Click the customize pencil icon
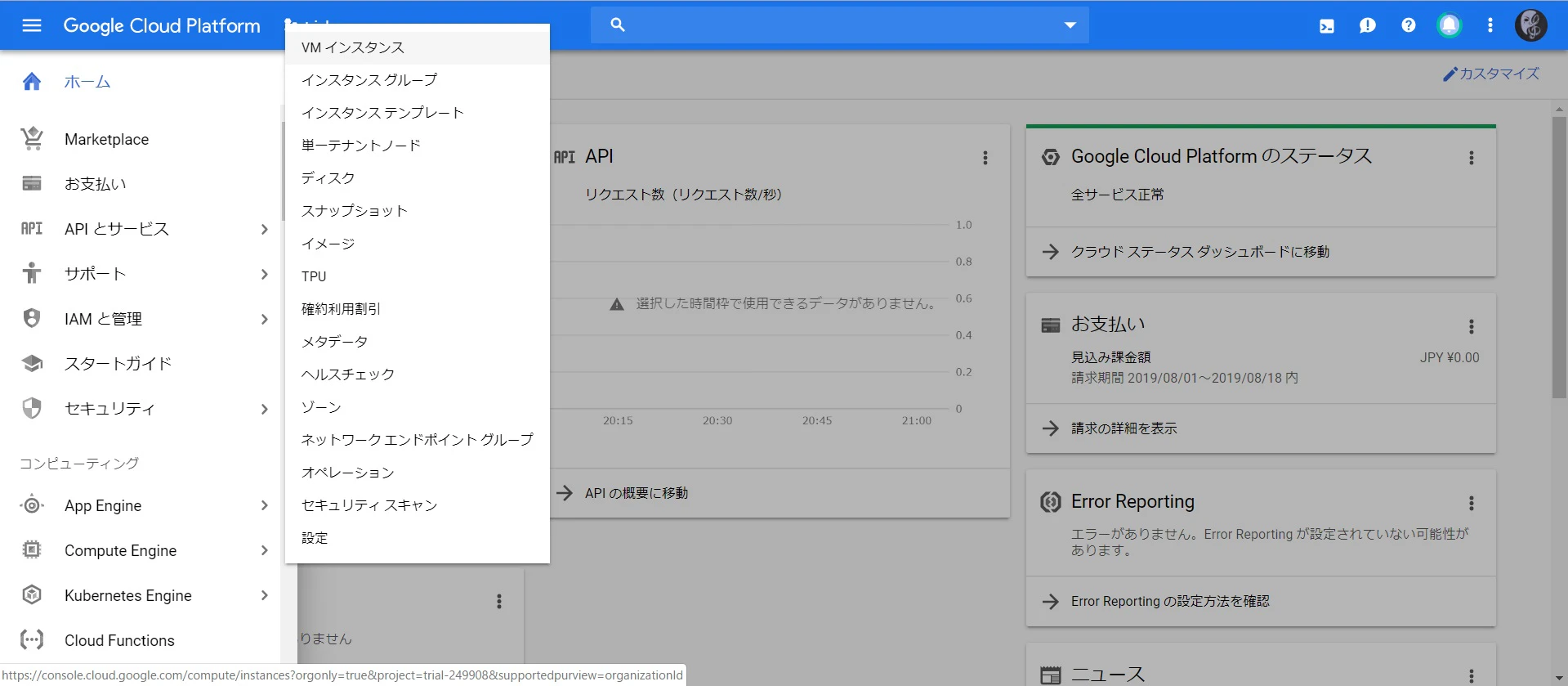Image resolution: width=1568 pixels, height=686 pixels. point(1450,74)
